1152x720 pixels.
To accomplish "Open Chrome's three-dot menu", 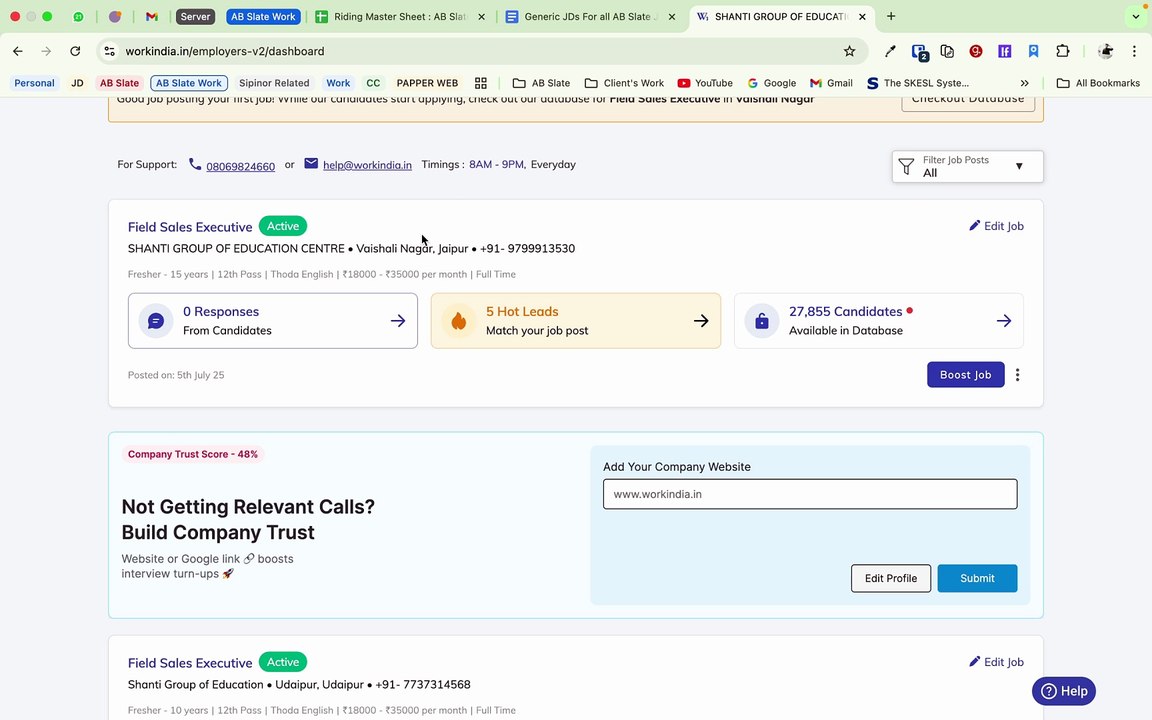I will point(1134,51).
